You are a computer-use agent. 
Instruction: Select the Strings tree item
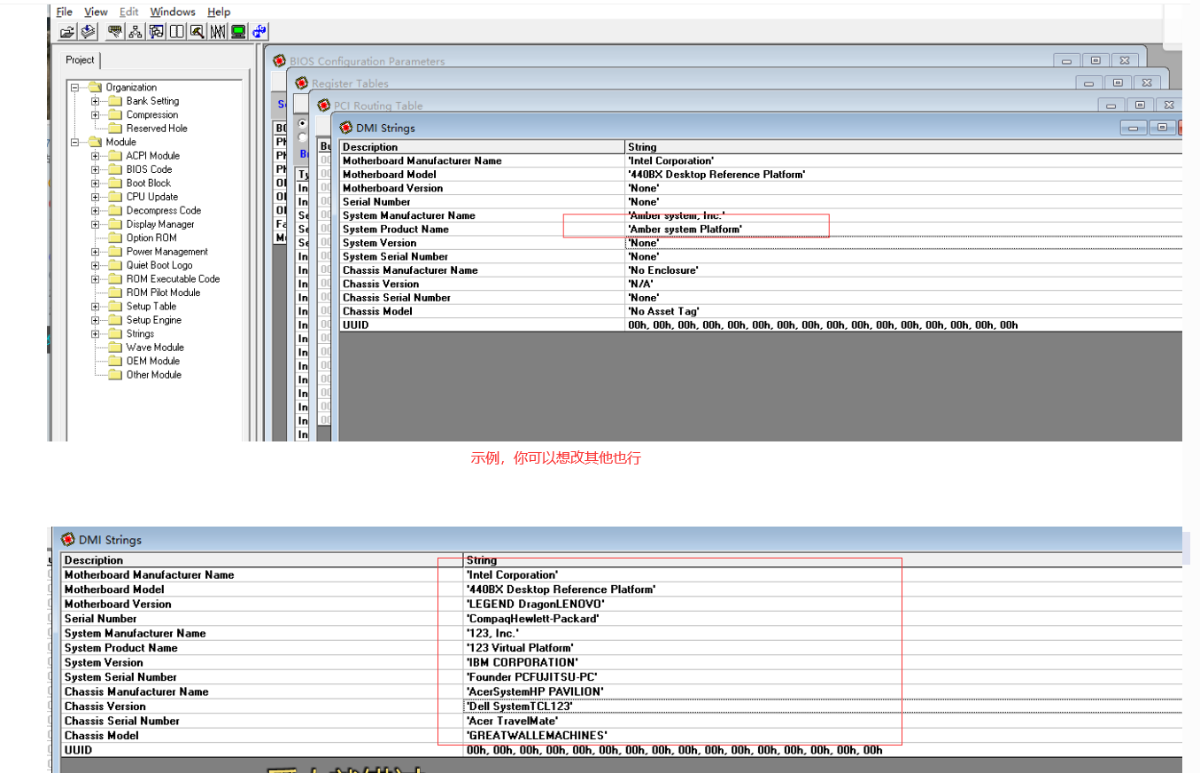[x=140, y=334]
